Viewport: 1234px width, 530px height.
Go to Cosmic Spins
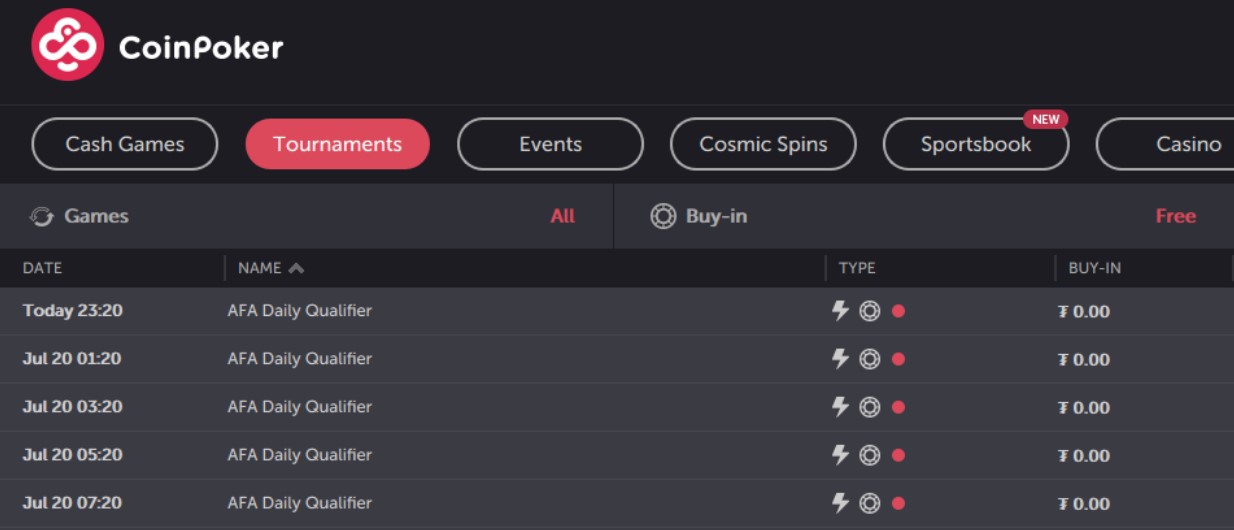(x=763, y=144)
